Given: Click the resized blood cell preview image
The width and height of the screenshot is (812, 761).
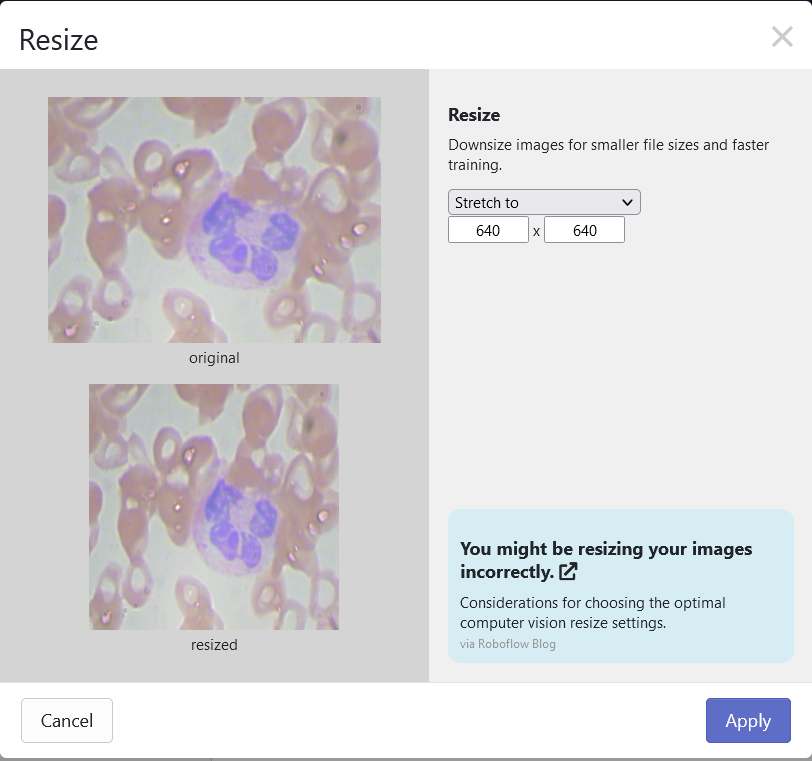Looking at the screenshot, I should coord(214,507).
